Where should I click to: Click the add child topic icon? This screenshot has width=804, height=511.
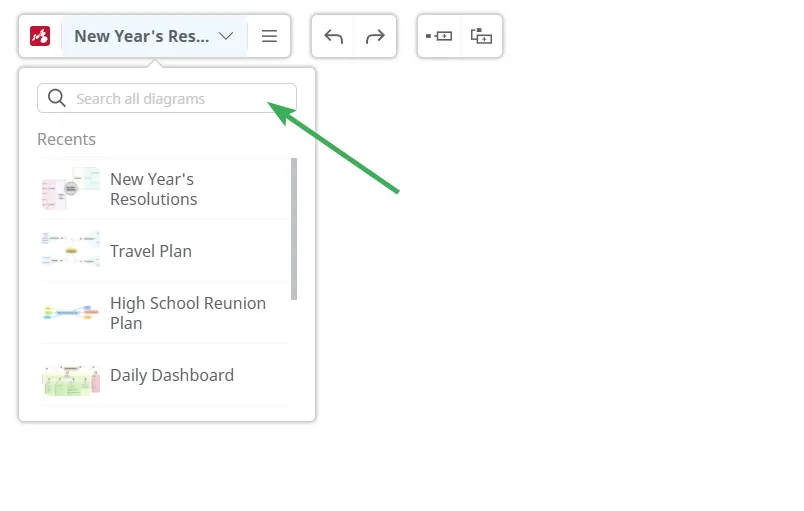(x=481, y=36)
